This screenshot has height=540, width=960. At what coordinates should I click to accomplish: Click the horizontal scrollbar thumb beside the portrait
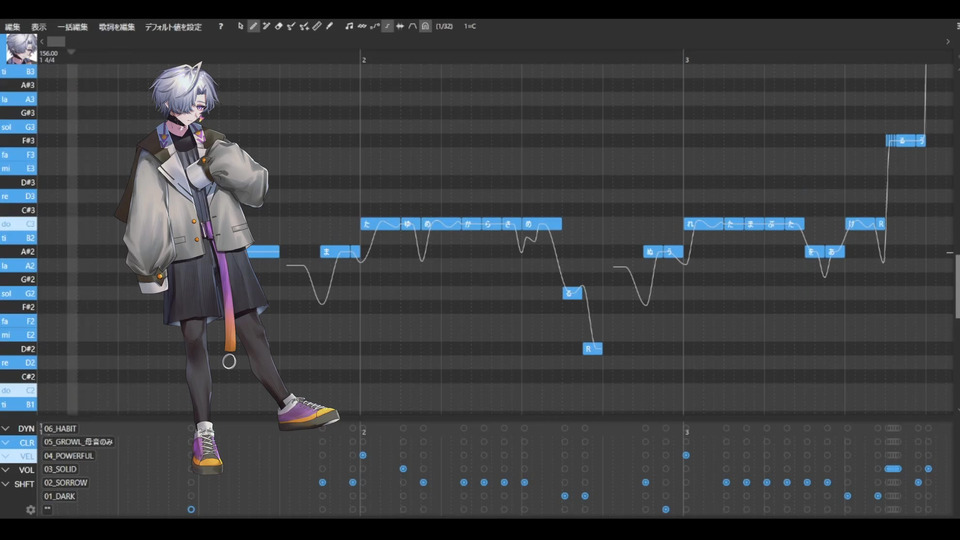click(x=56, y=42)
